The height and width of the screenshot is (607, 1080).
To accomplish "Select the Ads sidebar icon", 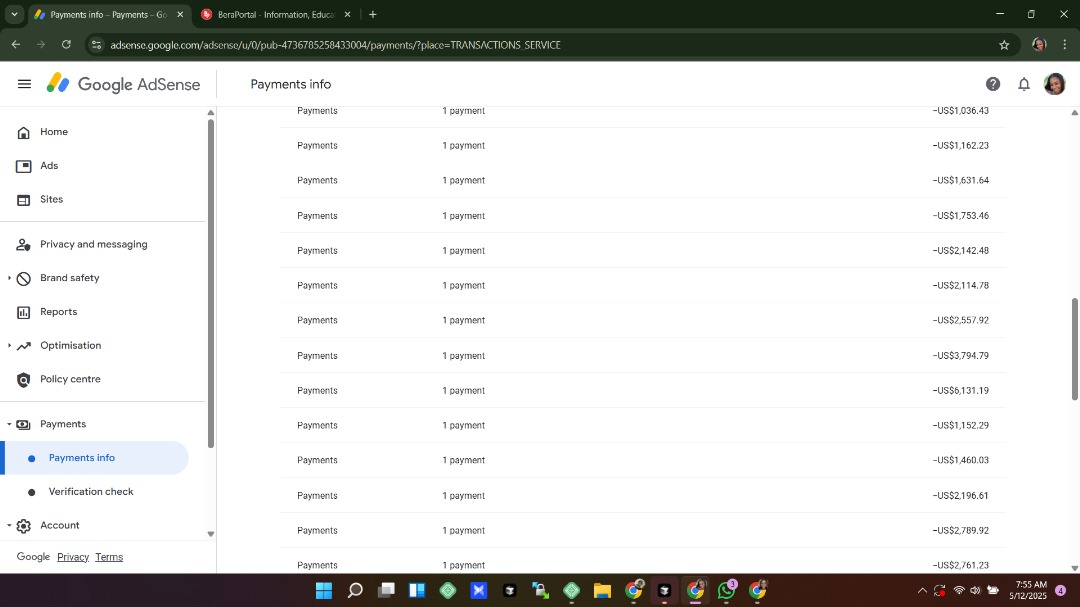I will tap(24, 166).
